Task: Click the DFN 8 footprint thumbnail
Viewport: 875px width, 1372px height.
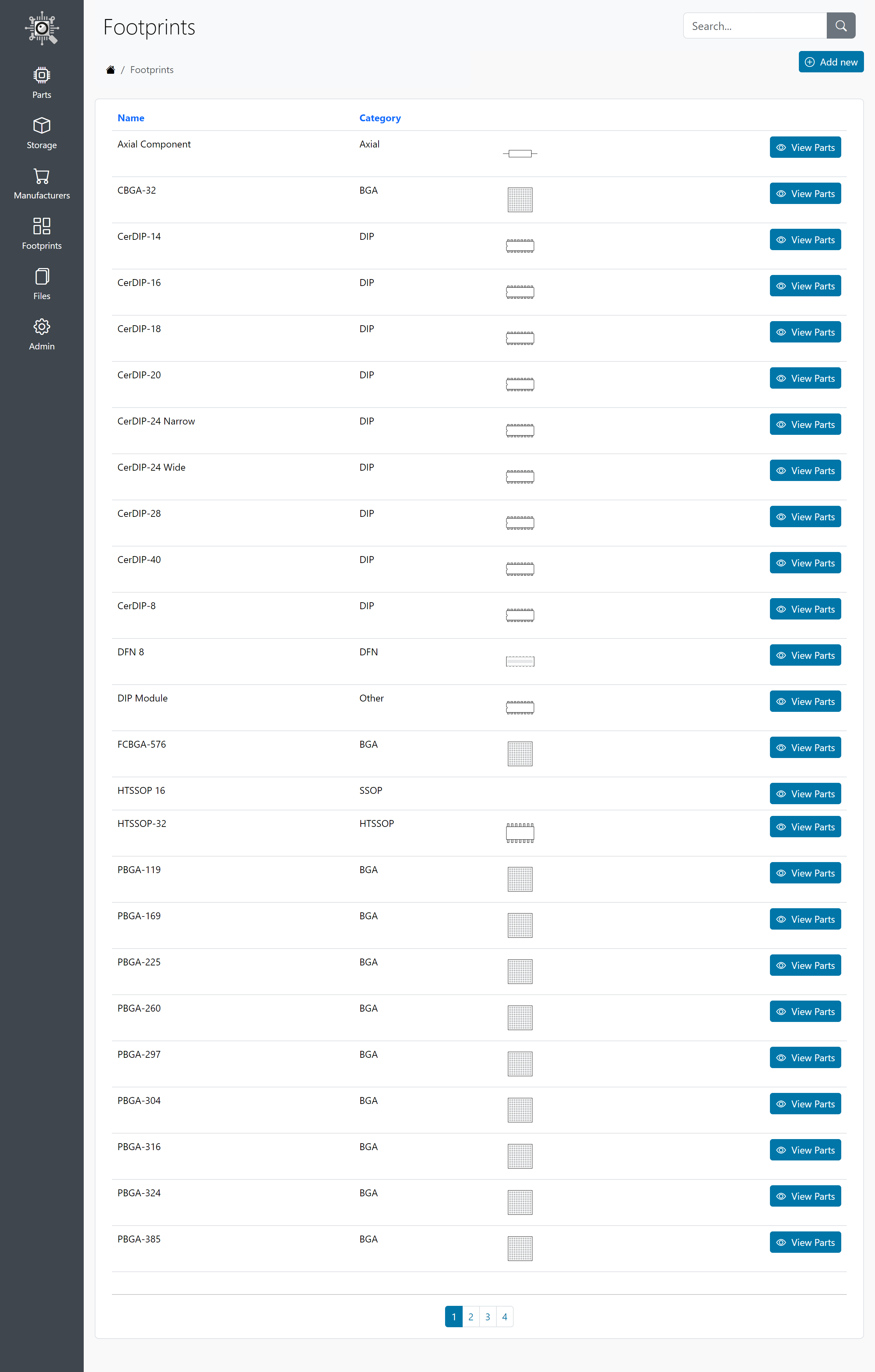Action: pyautogui.click(x=519, y=661)
